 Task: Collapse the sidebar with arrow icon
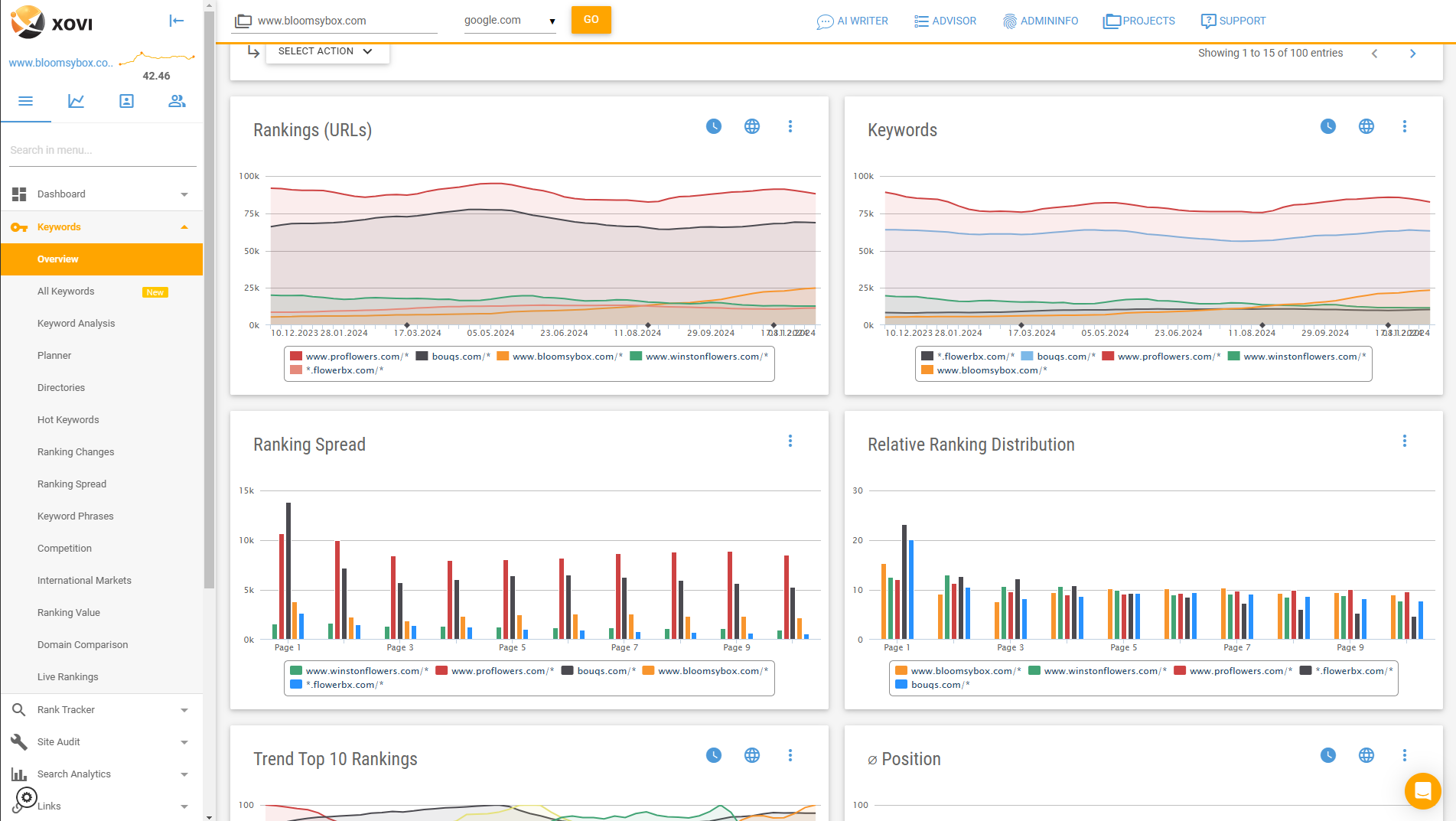[x=177, y=21]
